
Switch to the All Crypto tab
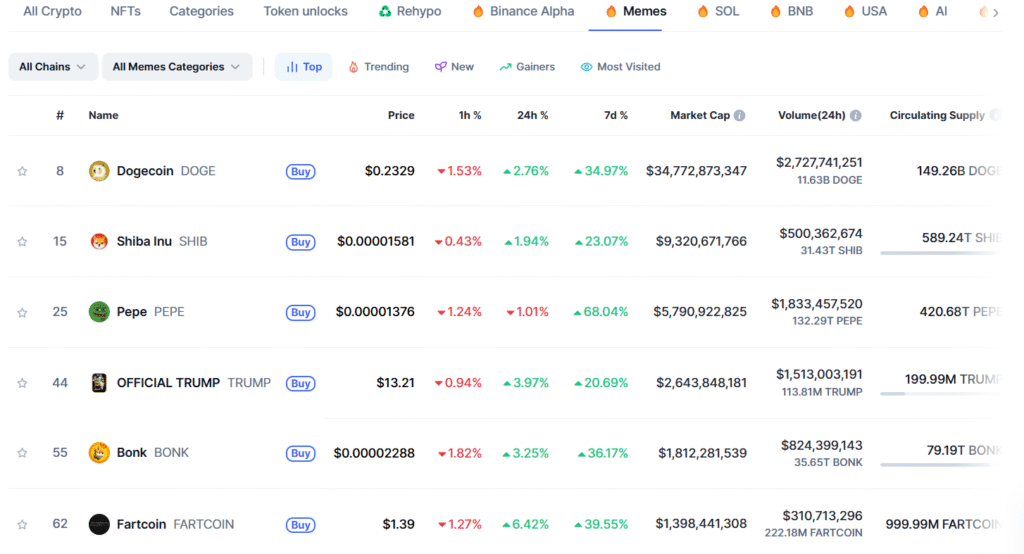(52, 11)
